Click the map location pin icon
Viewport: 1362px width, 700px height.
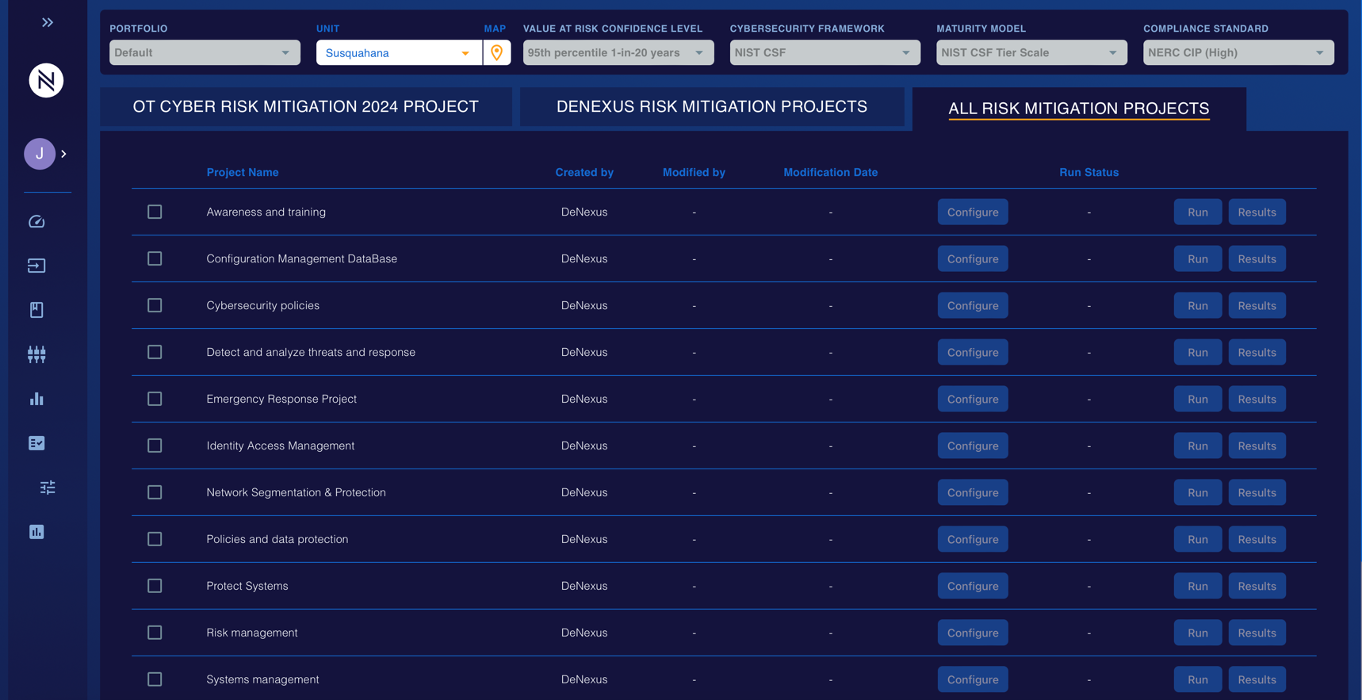point(497,53)
